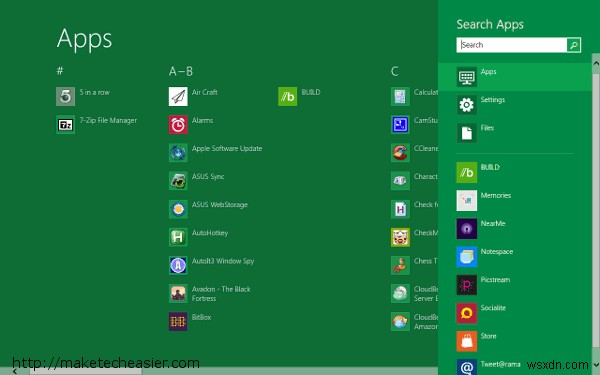Open AutoIt3 Window Spy icon

[178, 265]
